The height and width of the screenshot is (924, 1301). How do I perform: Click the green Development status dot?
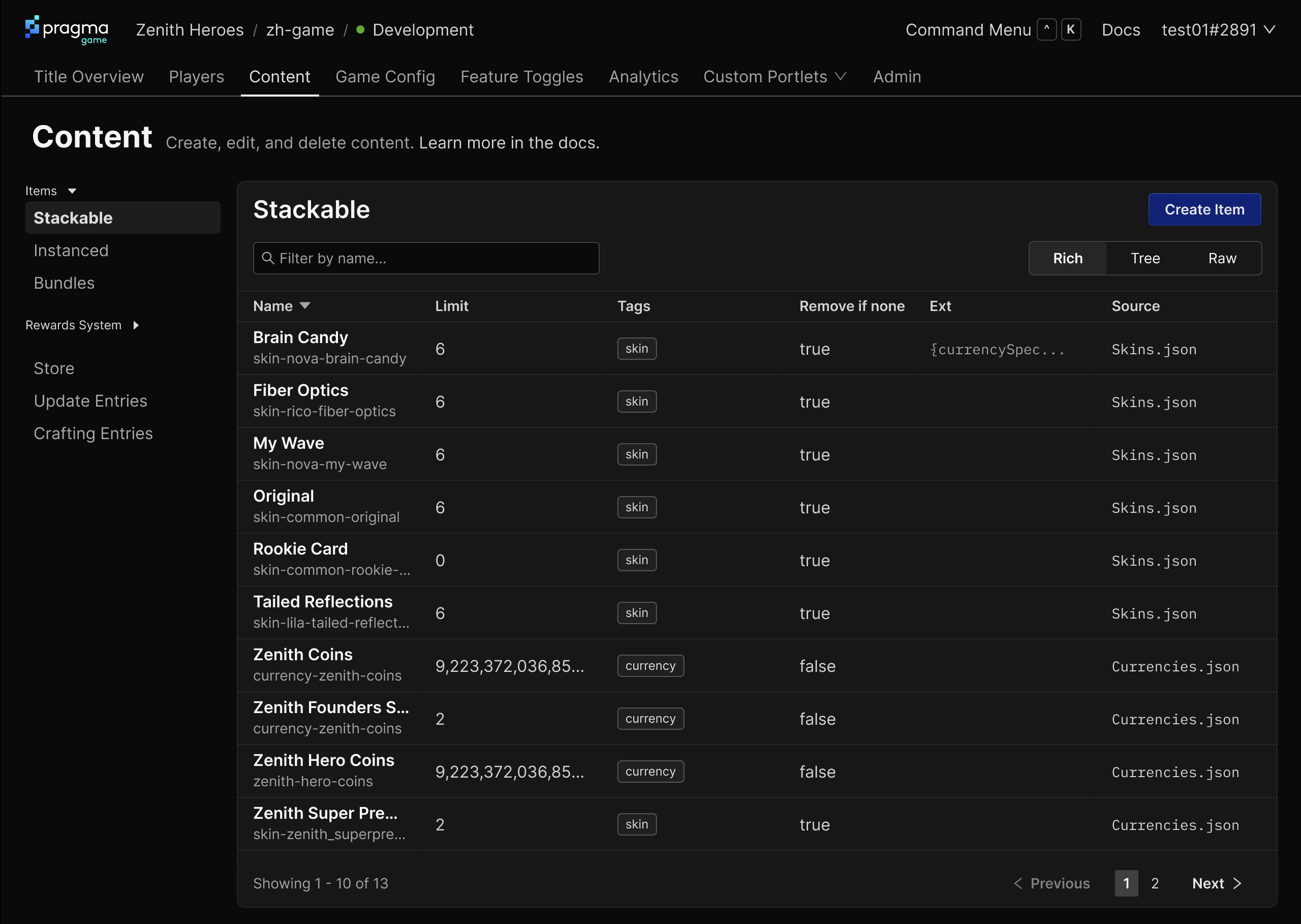(360, 29)
